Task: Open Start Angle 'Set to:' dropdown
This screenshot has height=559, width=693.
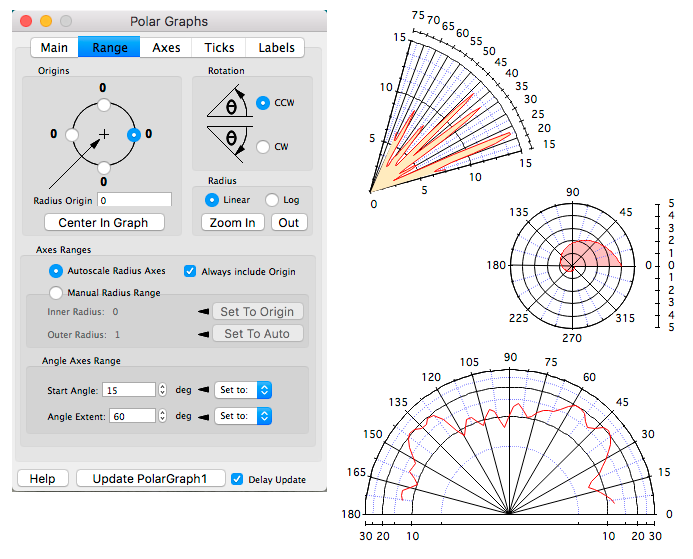Action: pyautogui.click(x=243, y=390)
